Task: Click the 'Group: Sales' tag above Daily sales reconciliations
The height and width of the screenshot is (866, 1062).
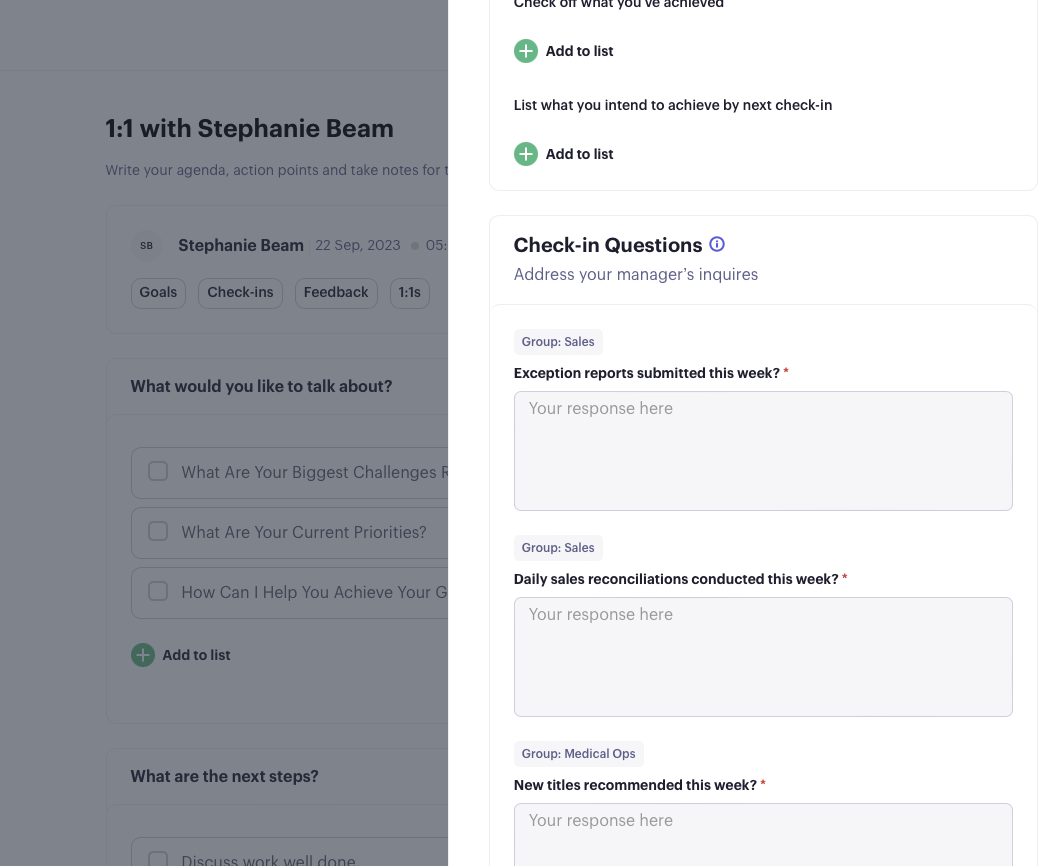Action: [558, 548]
